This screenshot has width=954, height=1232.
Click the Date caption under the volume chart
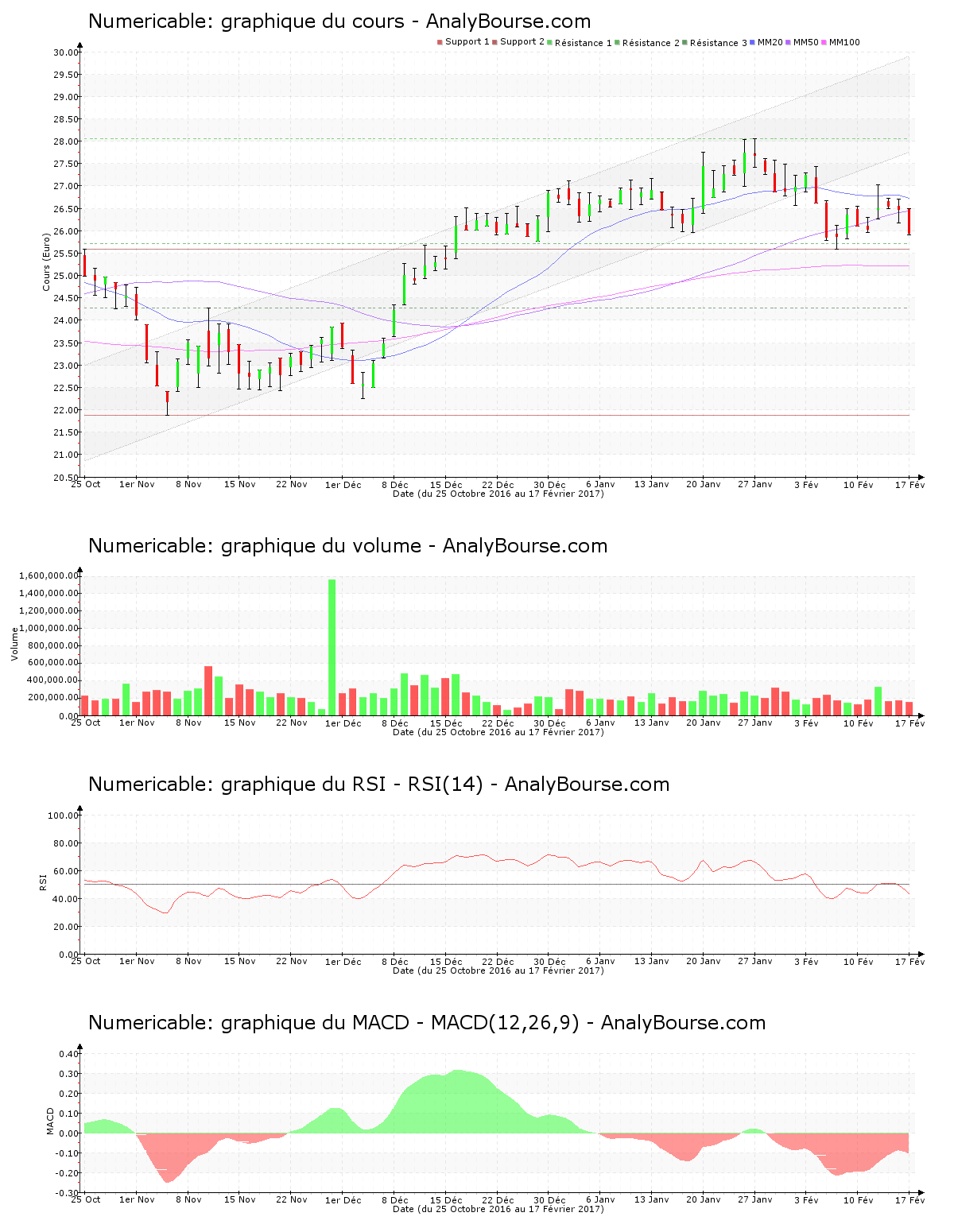click(498, 732)
